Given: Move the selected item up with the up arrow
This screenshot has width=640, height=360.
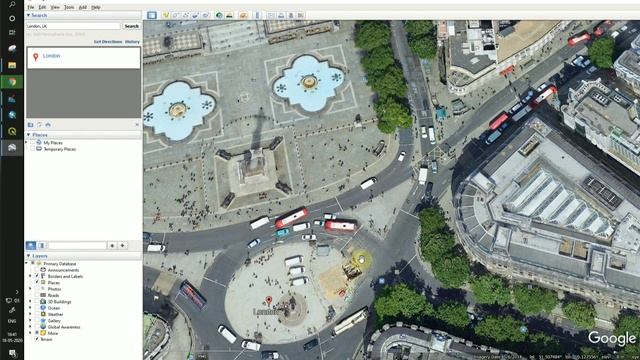Looking at the screenshot, I should point(112,245).
